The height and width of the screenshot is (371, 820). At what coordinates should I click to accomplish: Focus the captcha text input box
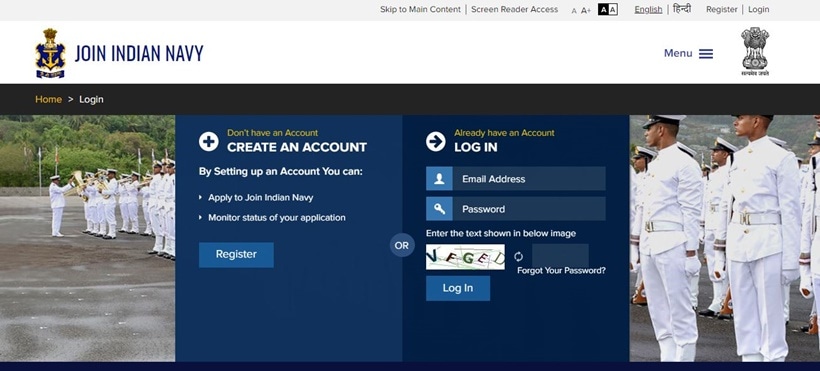point(560,254)
